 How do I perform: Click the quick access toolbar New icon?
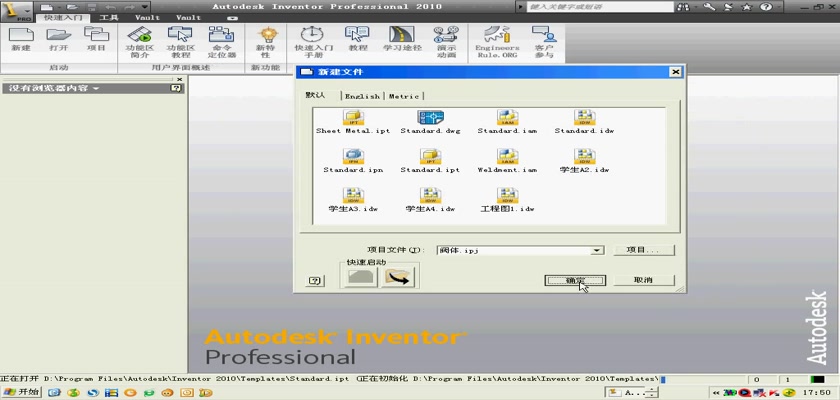(x=47, y=7)
